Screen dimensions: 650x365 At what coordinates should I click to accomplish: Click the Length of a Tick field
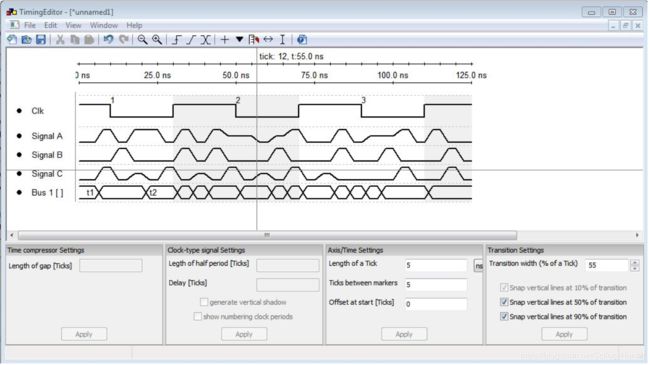(435, 265)
